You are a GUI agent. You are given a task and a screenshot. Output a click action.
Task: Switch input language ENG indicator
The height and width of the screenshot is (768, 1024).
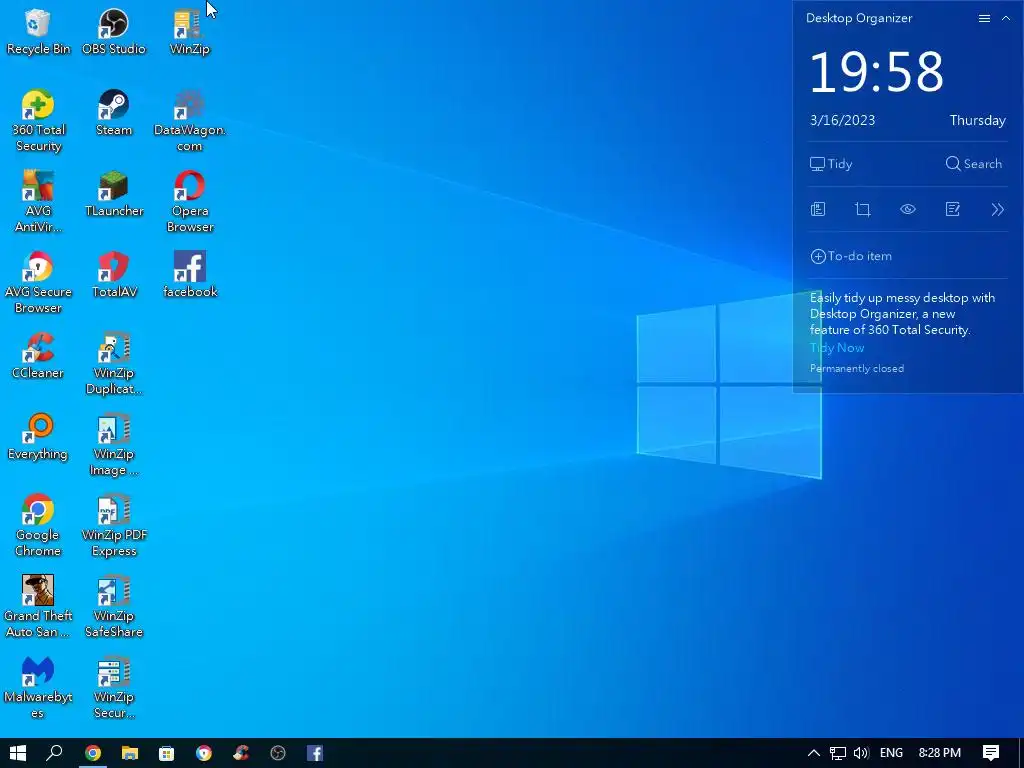tap(891, 753)
